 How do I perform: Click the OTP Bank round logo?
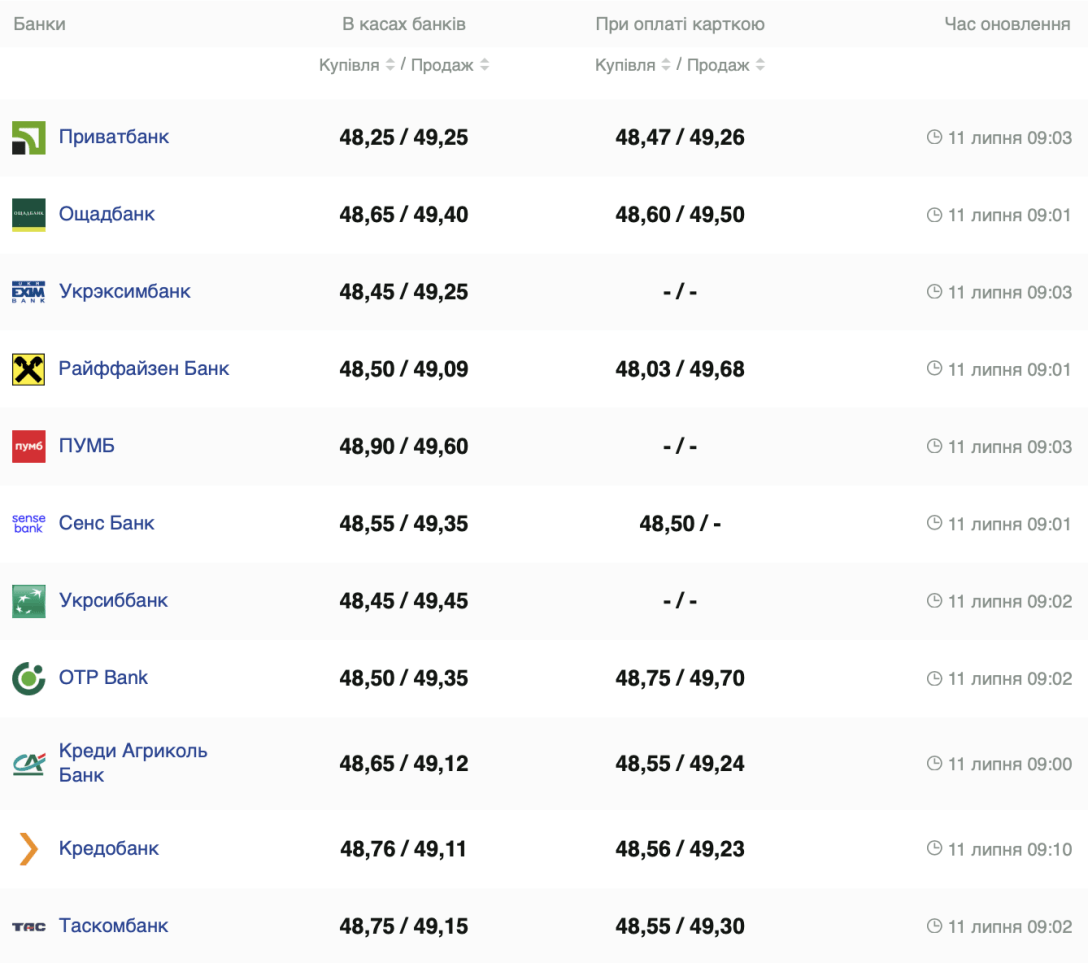point(28,678)
